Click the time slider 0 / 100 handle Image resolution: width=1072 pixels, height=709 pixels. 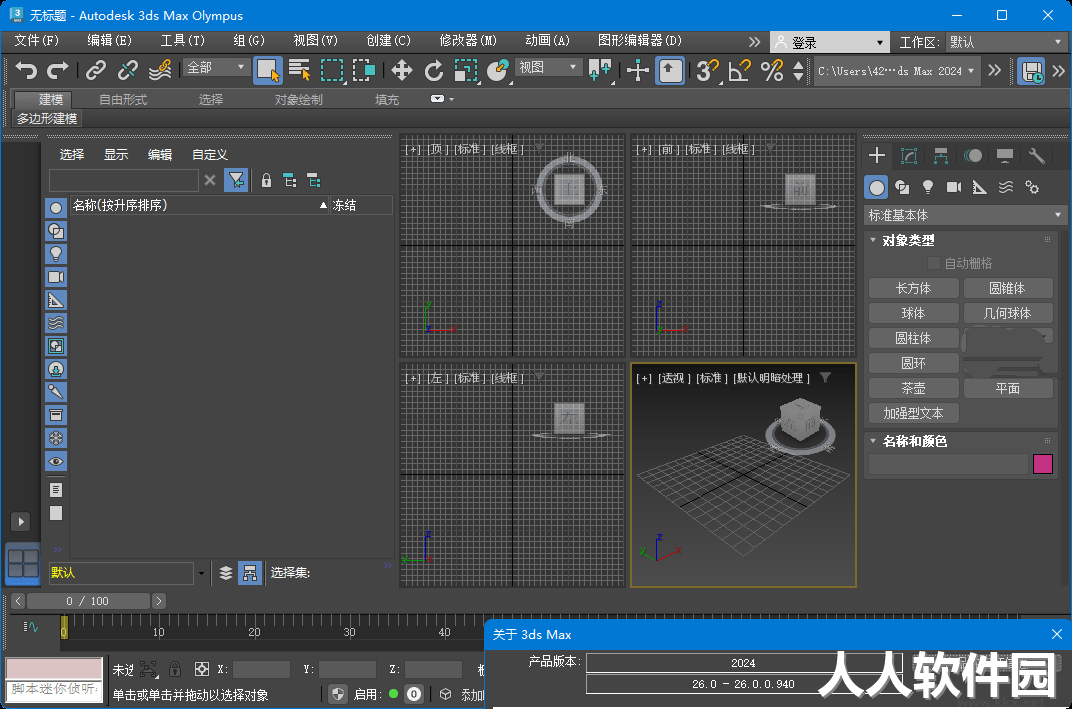[x=88, y=601]
